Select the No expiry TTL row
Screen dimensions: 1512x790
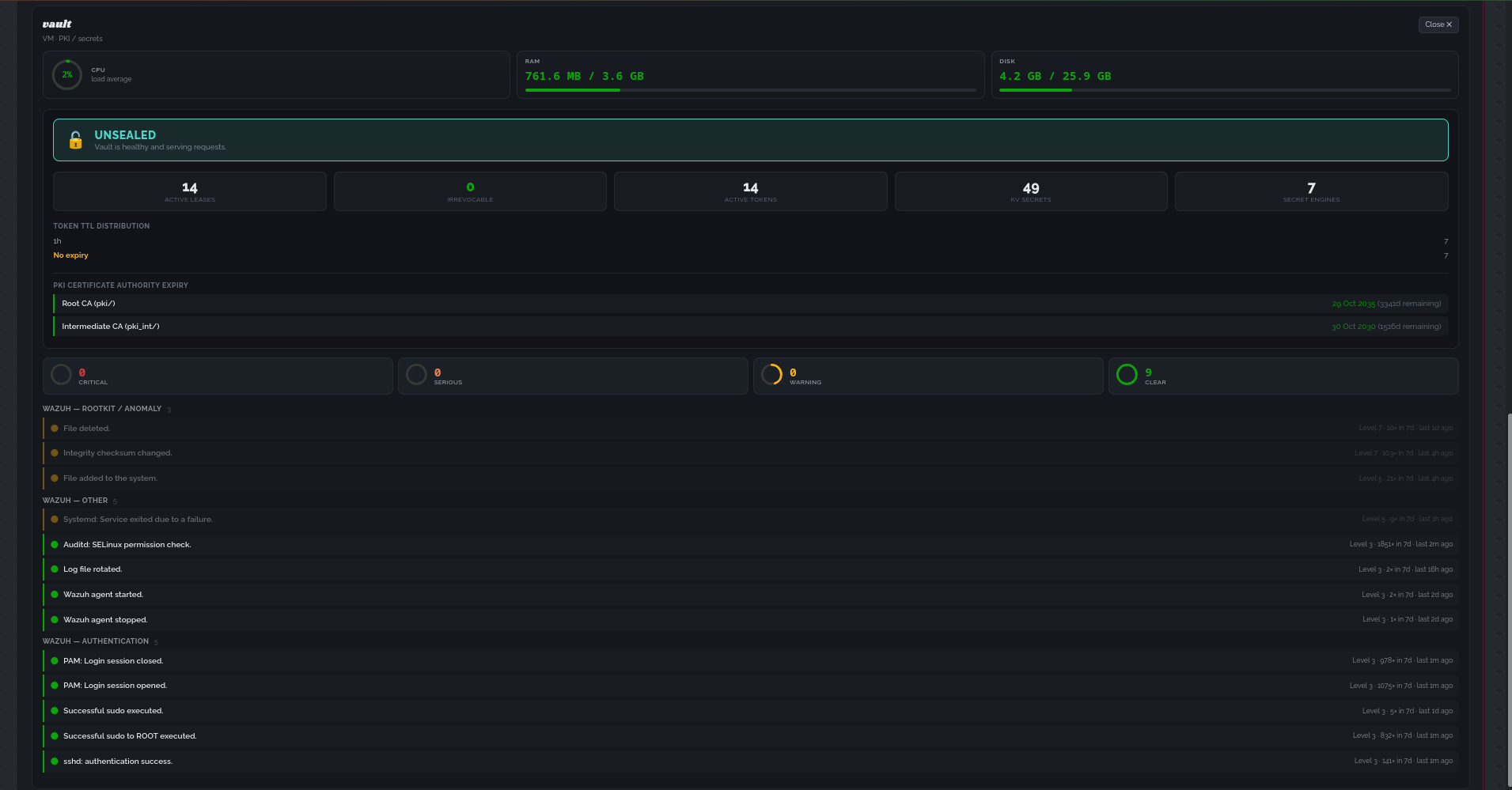(750, 255)
